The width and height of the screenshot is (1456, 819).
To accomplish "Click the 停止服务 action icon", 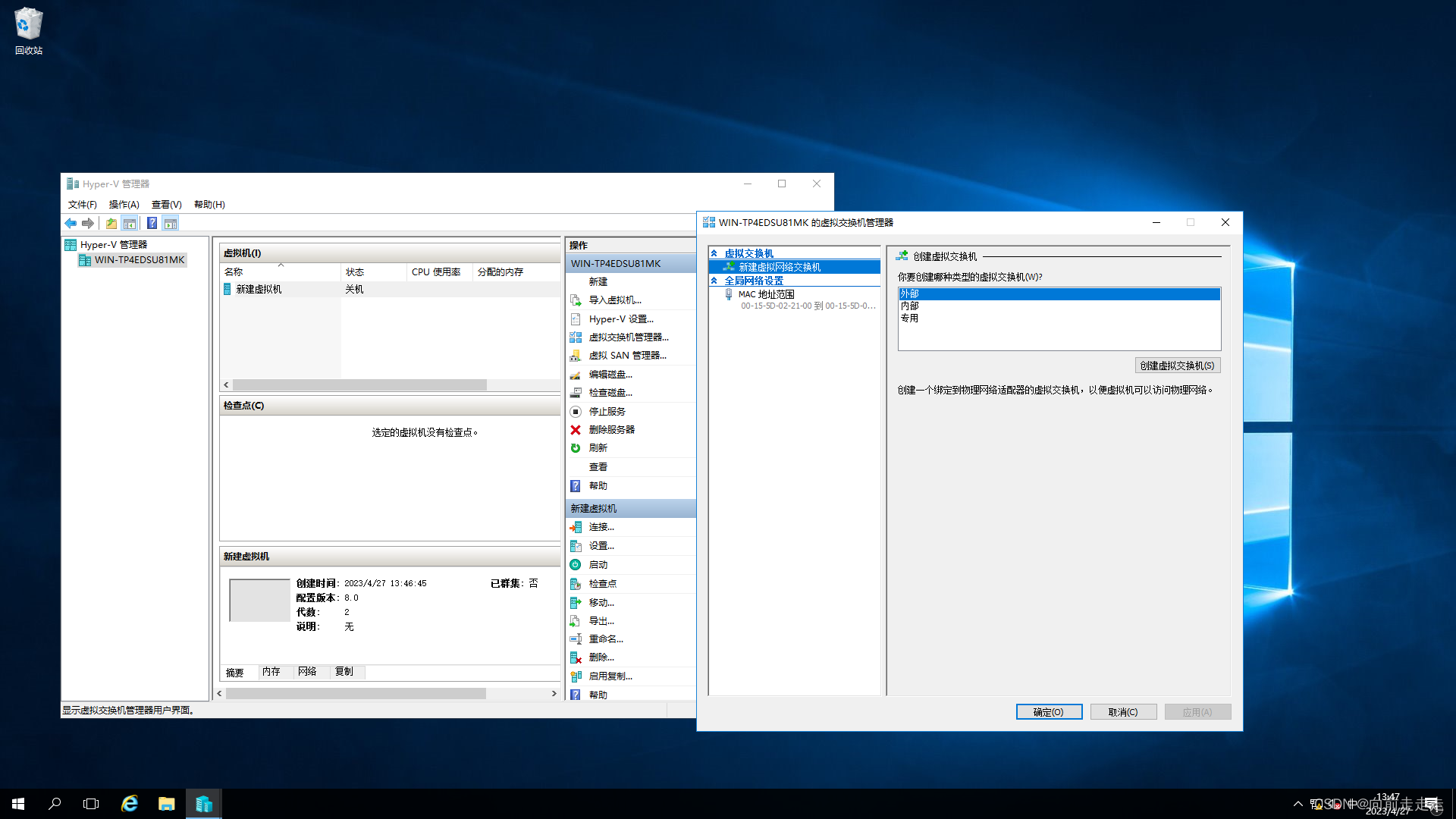I will click(x=576, y=412).
